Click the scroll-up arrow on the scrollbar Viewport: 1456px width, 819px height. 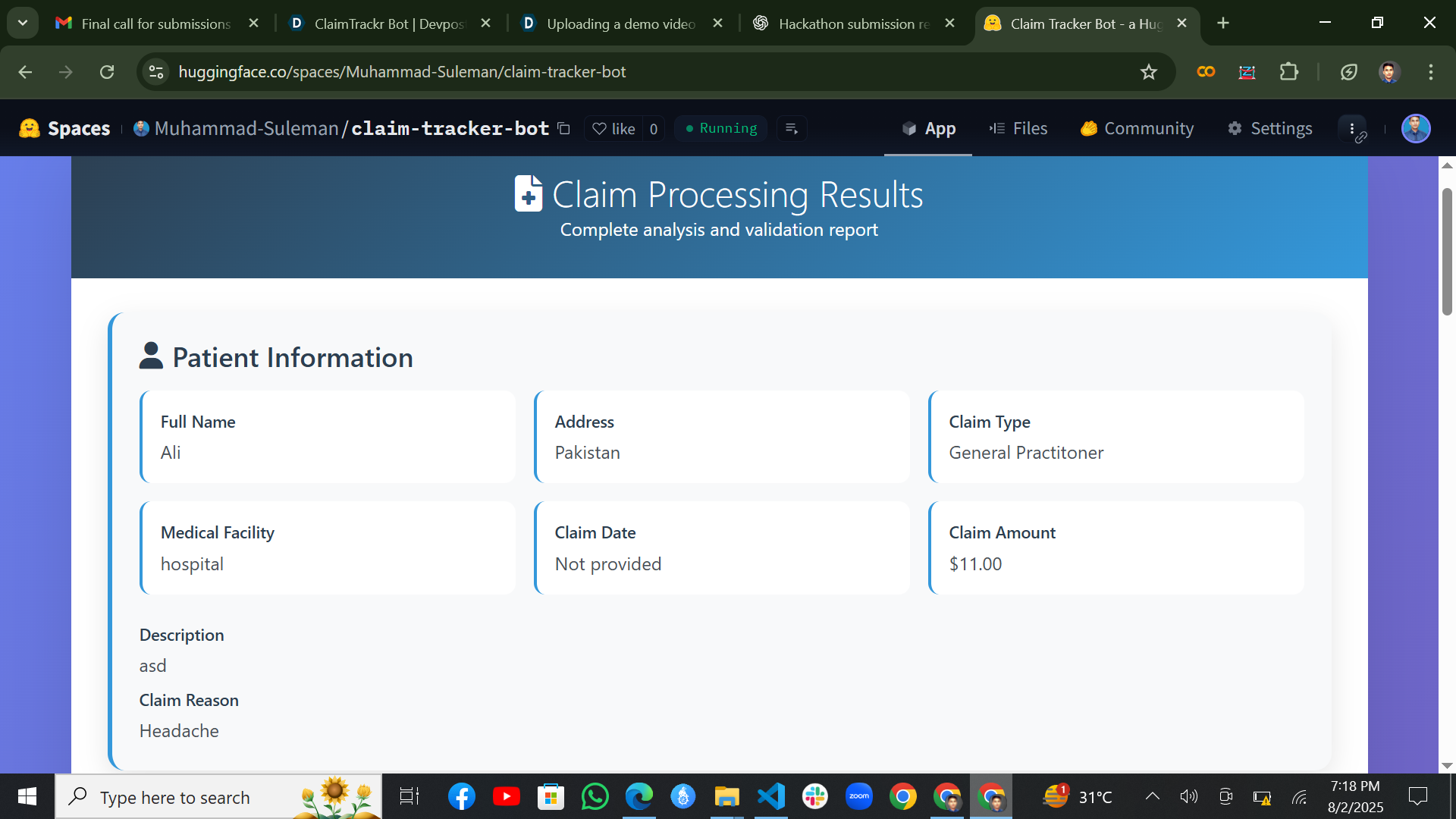point(1447,165)
